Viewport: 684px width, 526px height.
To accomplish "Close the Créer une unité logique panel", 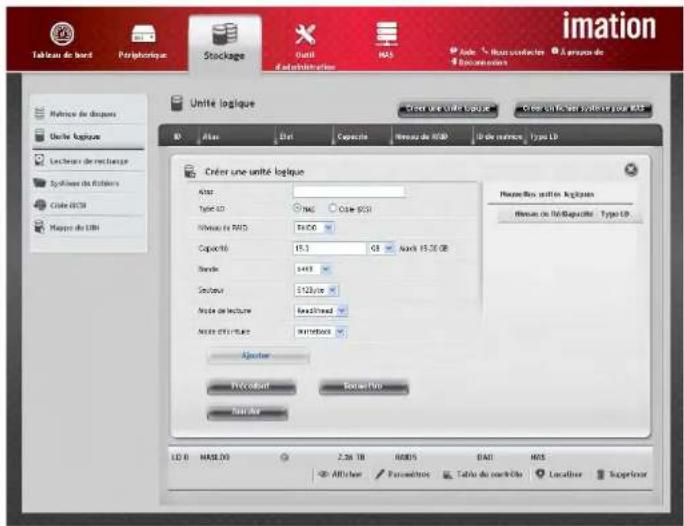I will (x=631, y=169).
